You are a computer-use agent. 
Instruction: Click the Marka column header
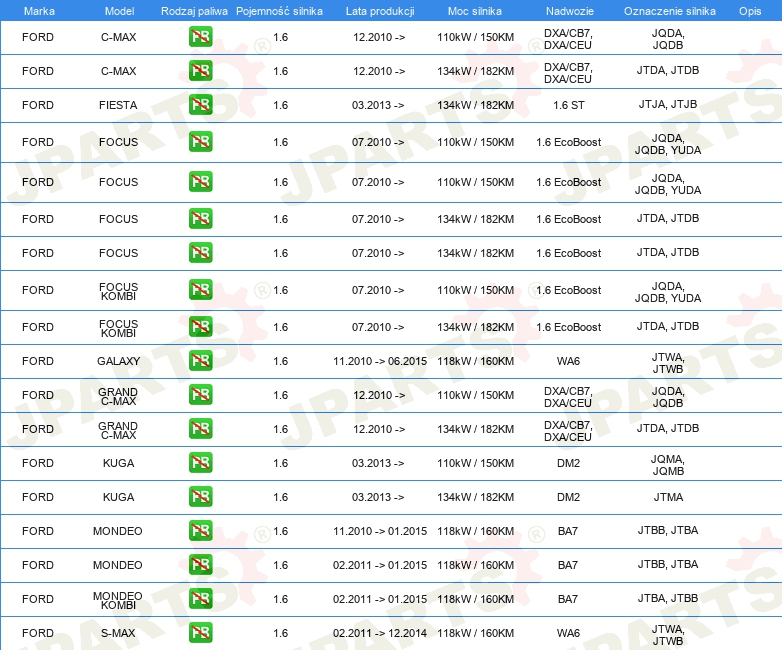coord(39,11)
